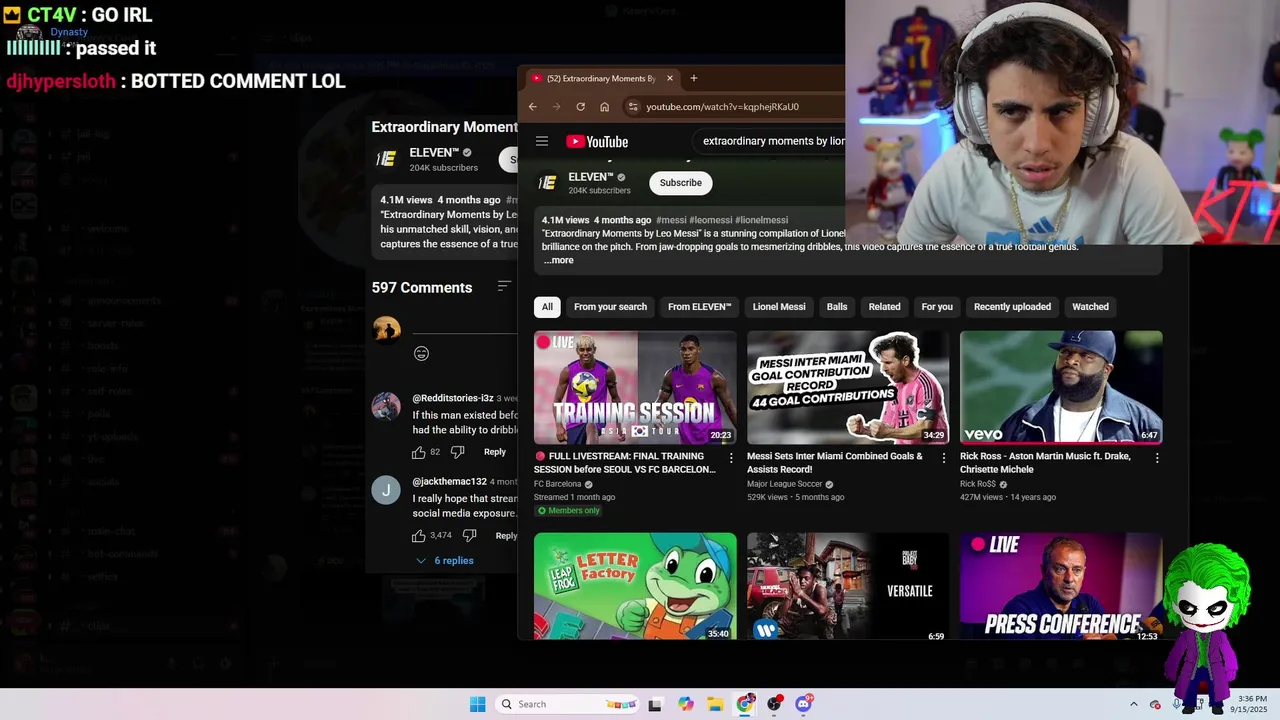
Task: Expand the description with ...more
Action: [x=559, y=260]
